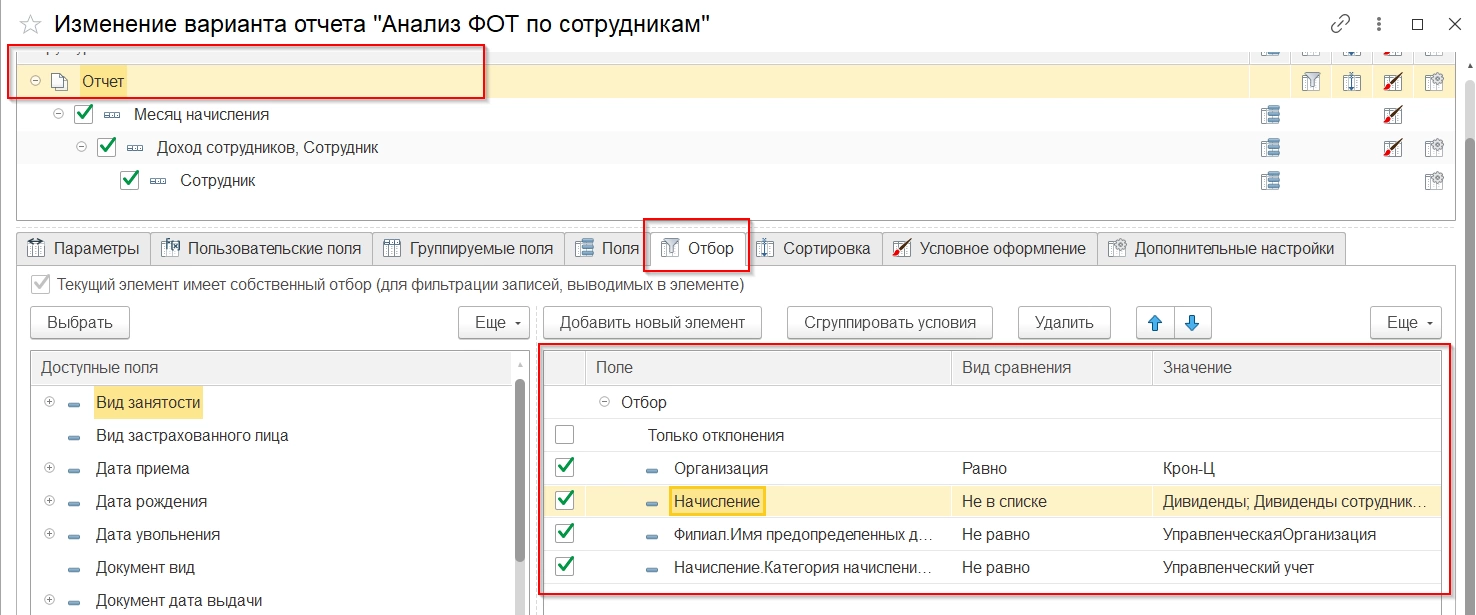This screenshot has width=1476, height=615.
Task: Enable the Только отклонения filter checkbox
Action: (565, 435)
